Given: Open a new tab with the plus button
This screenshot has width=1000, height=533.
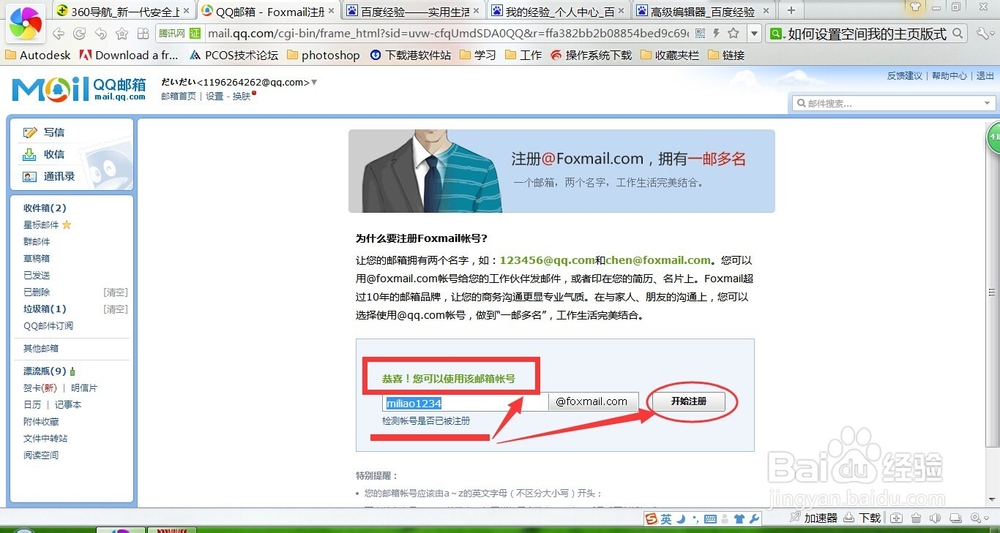Looking at the screenshot, I should pos(791,11).
